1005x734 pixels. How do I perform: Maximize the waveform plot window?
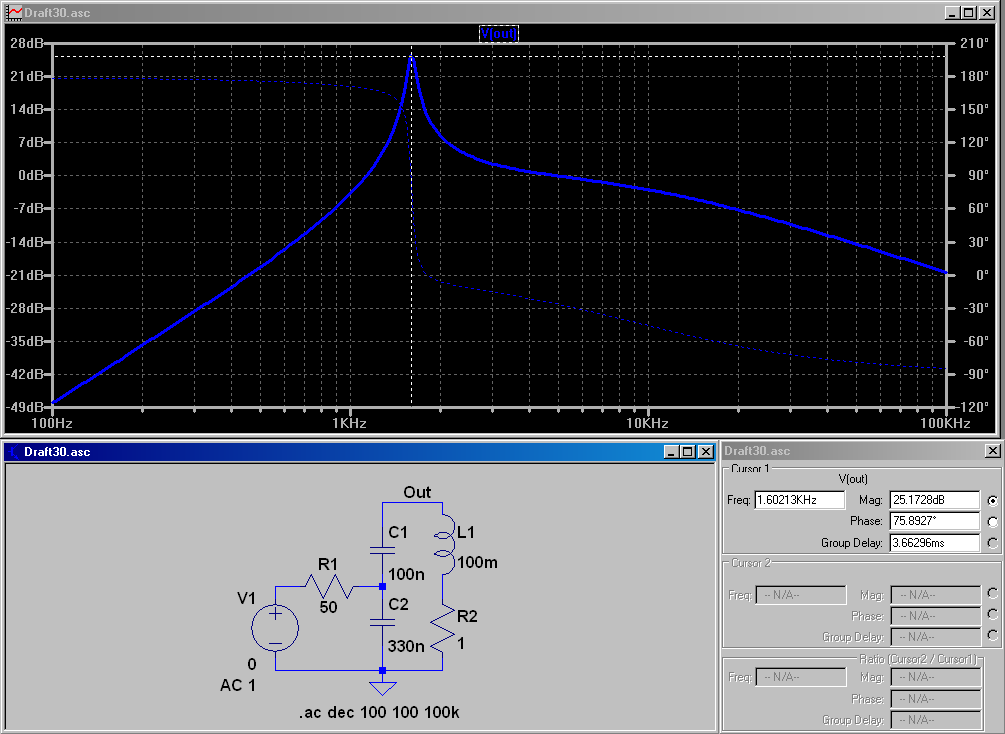[x=968, y=13]
